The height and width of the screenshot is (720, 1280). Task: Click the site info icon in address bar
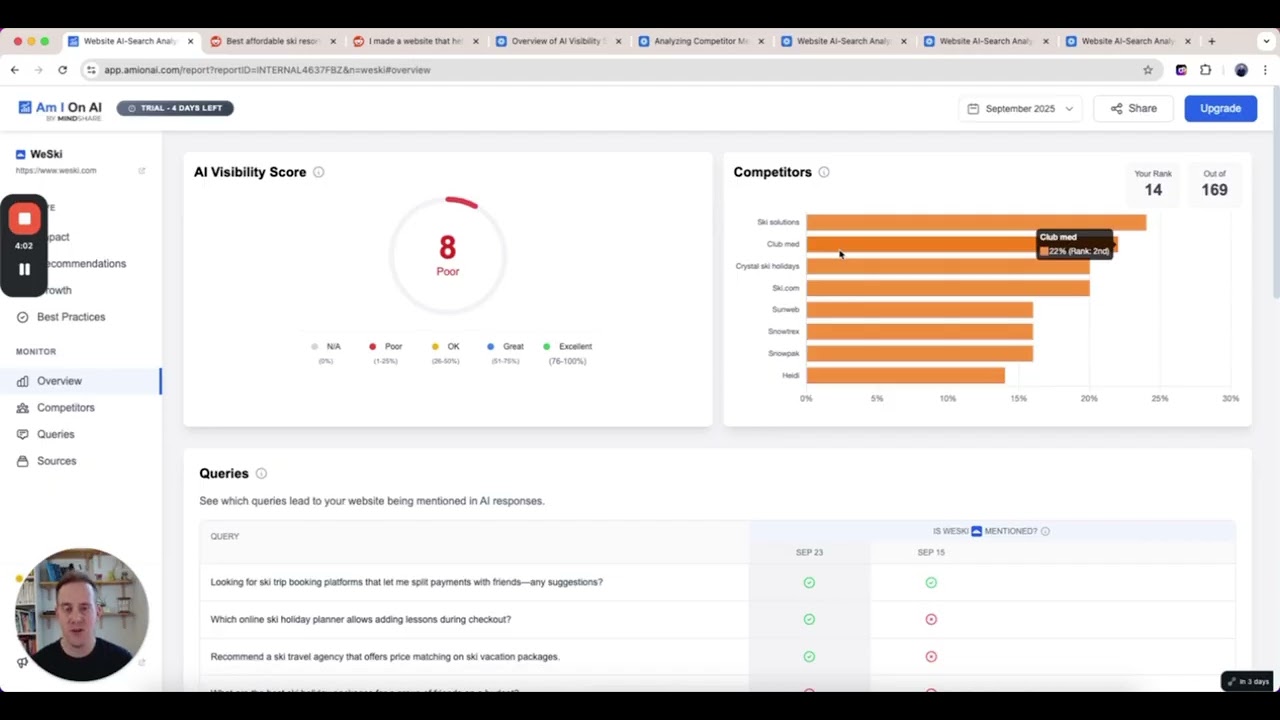(92, 70)
